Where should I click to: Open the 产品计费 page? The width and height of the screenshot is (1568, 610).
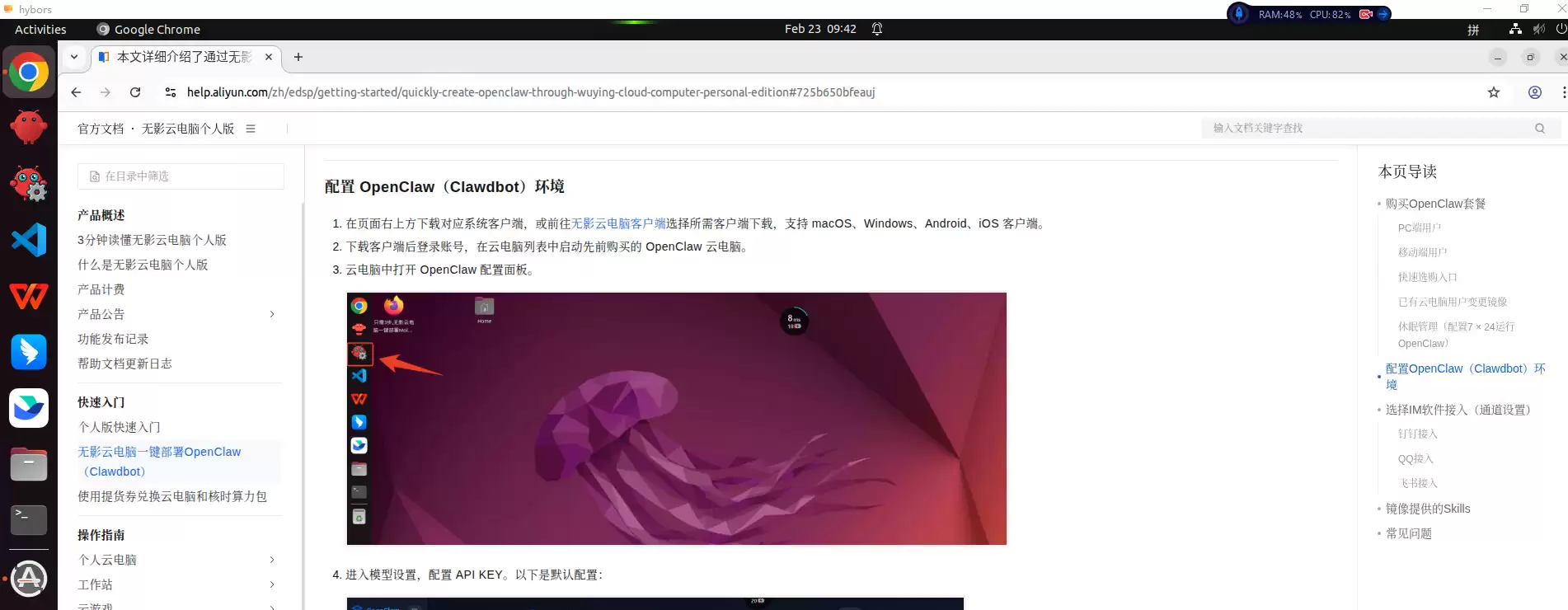(x=101, y=289)
